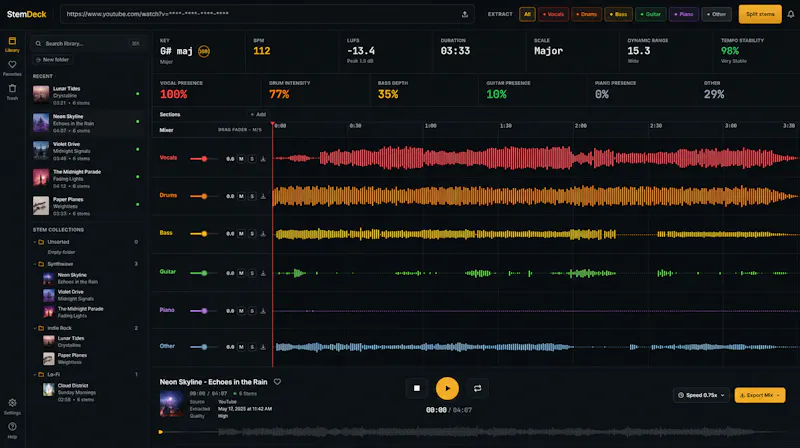Collapse the Lo-Fi collection folder
Viewport: 800px width, 448px height.
tap(35, 375)
